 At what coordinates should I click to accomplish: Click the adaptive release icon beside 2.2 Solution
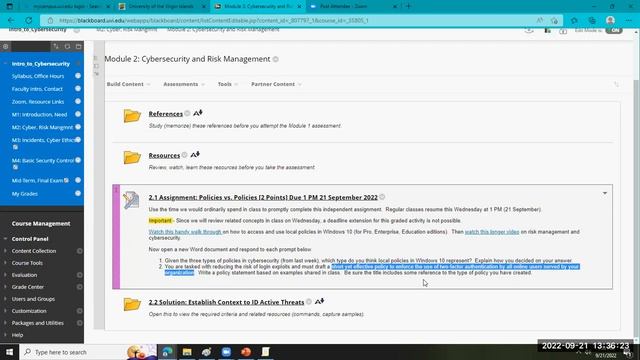pos(320,302)
